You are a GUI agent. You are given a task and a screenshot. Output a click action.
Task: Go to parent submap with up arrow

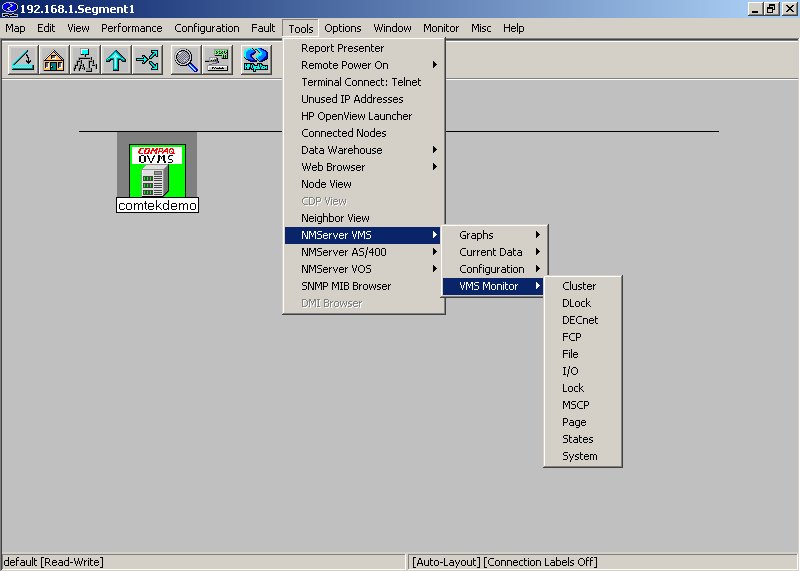pos(116,61)
